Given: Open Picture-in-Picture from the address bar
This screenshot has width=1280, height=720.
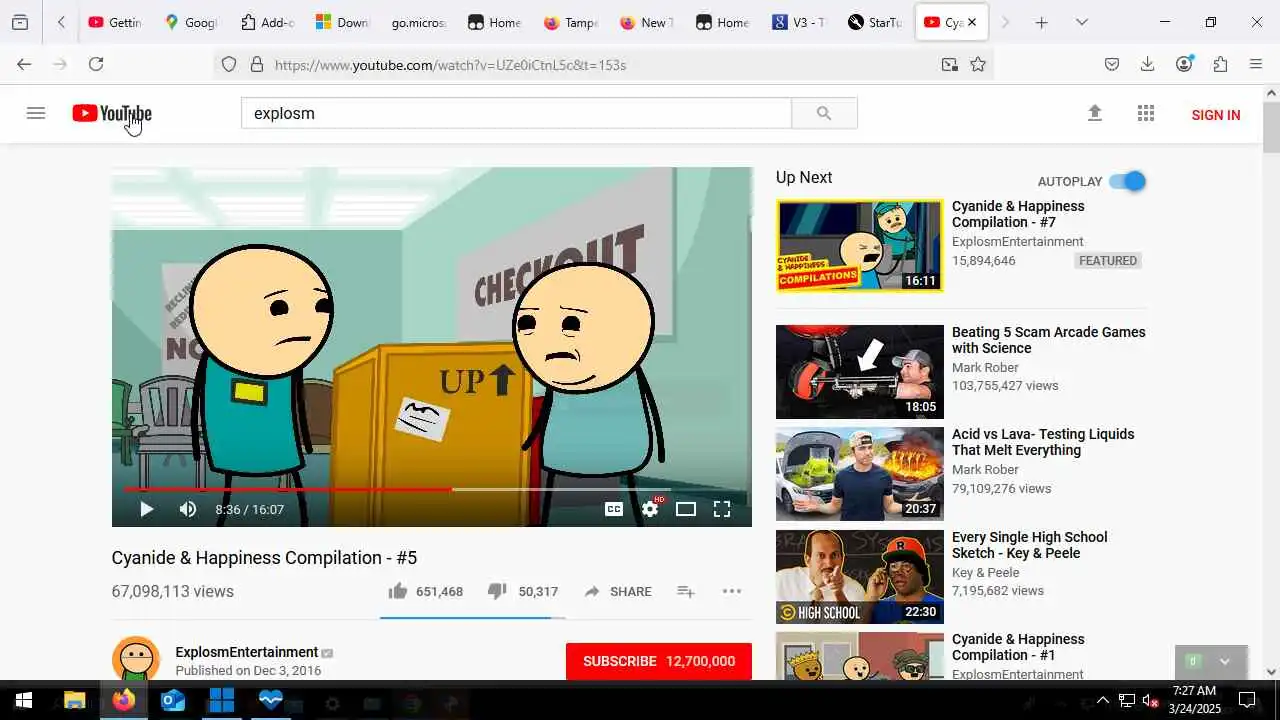Looking at the screenshot, I should click(x=949, y=64).
